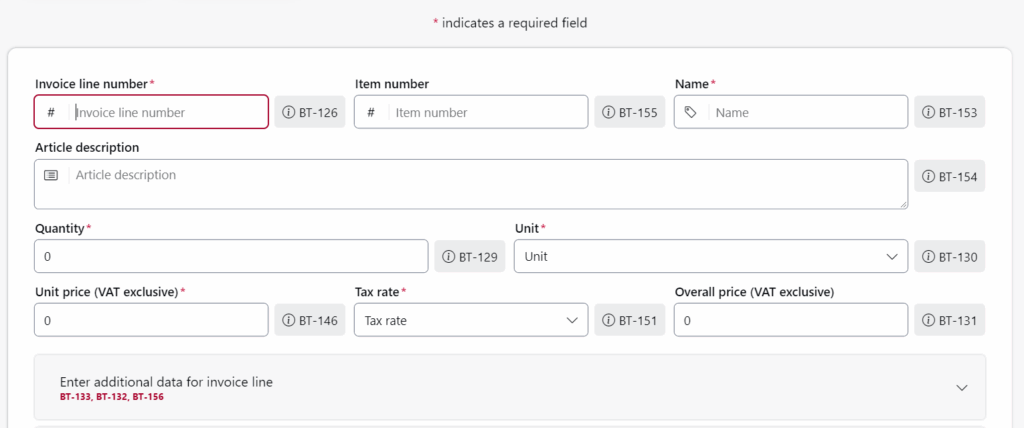Viewport: 1024px width, 428px height.
Task: Click the BT-153 info badge
Action: (950, 112)
